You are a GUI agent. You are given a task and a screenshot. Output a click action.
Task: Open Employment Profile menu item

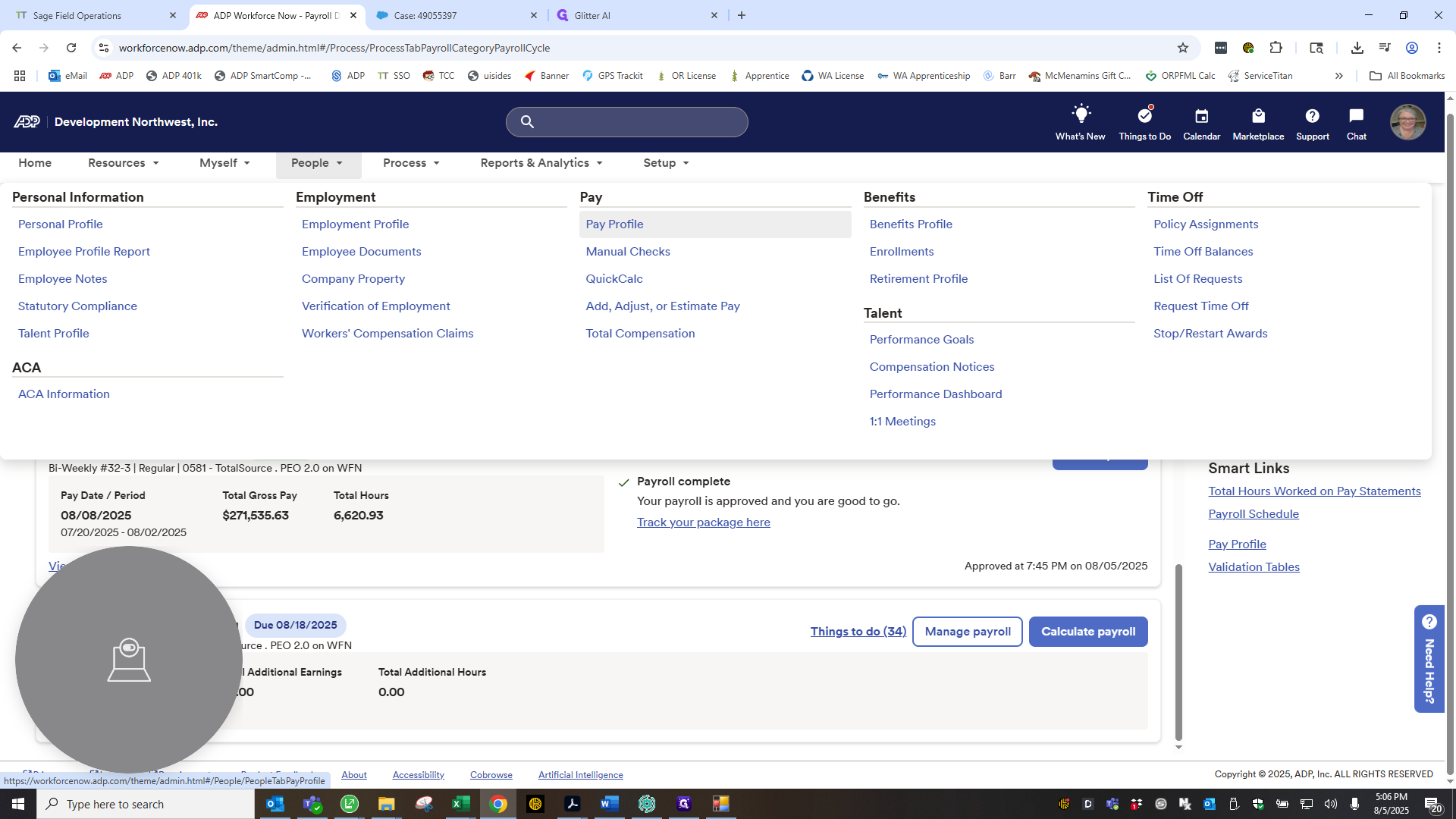[355, 224]
